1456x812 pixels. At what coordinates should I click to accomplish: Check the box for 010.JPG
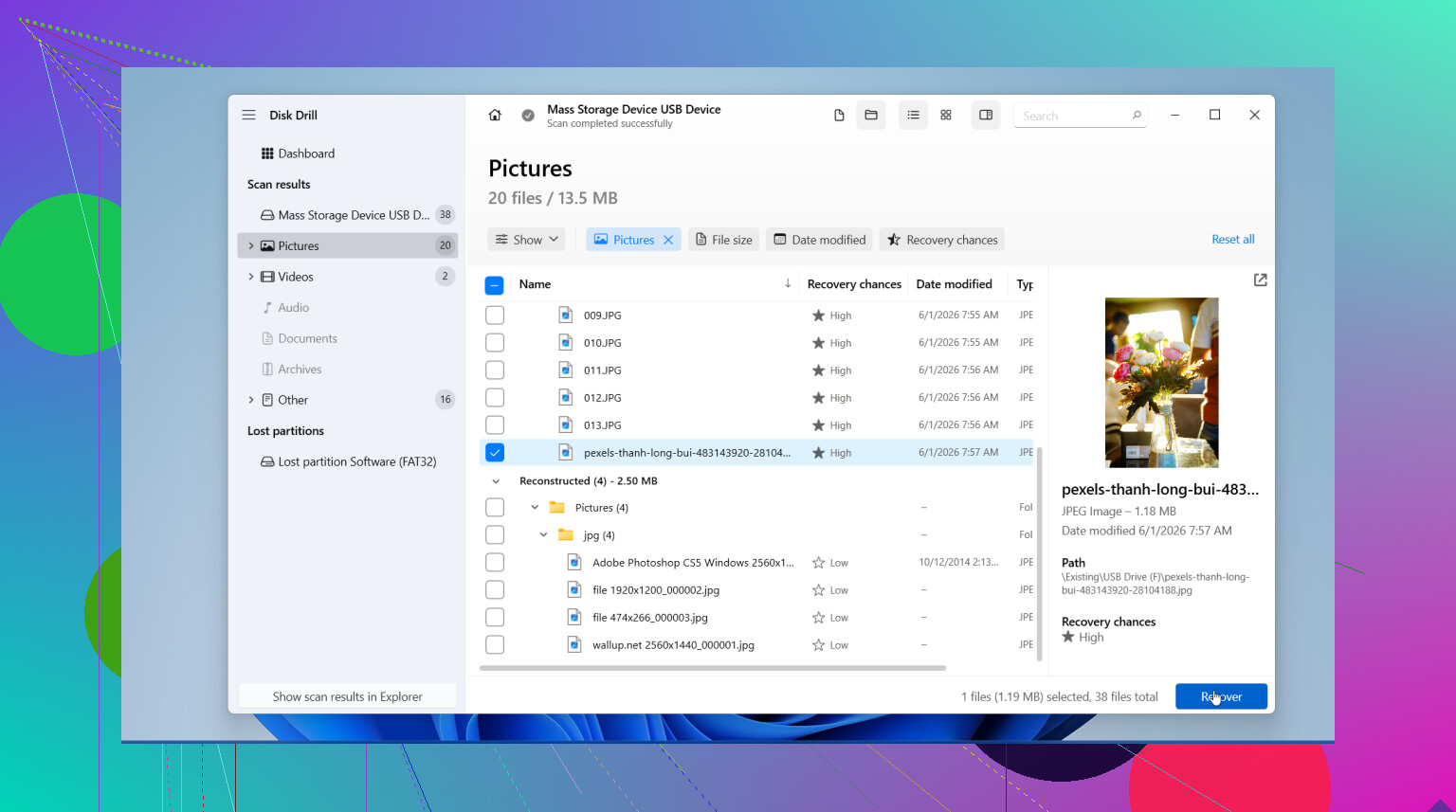point(495,343)
